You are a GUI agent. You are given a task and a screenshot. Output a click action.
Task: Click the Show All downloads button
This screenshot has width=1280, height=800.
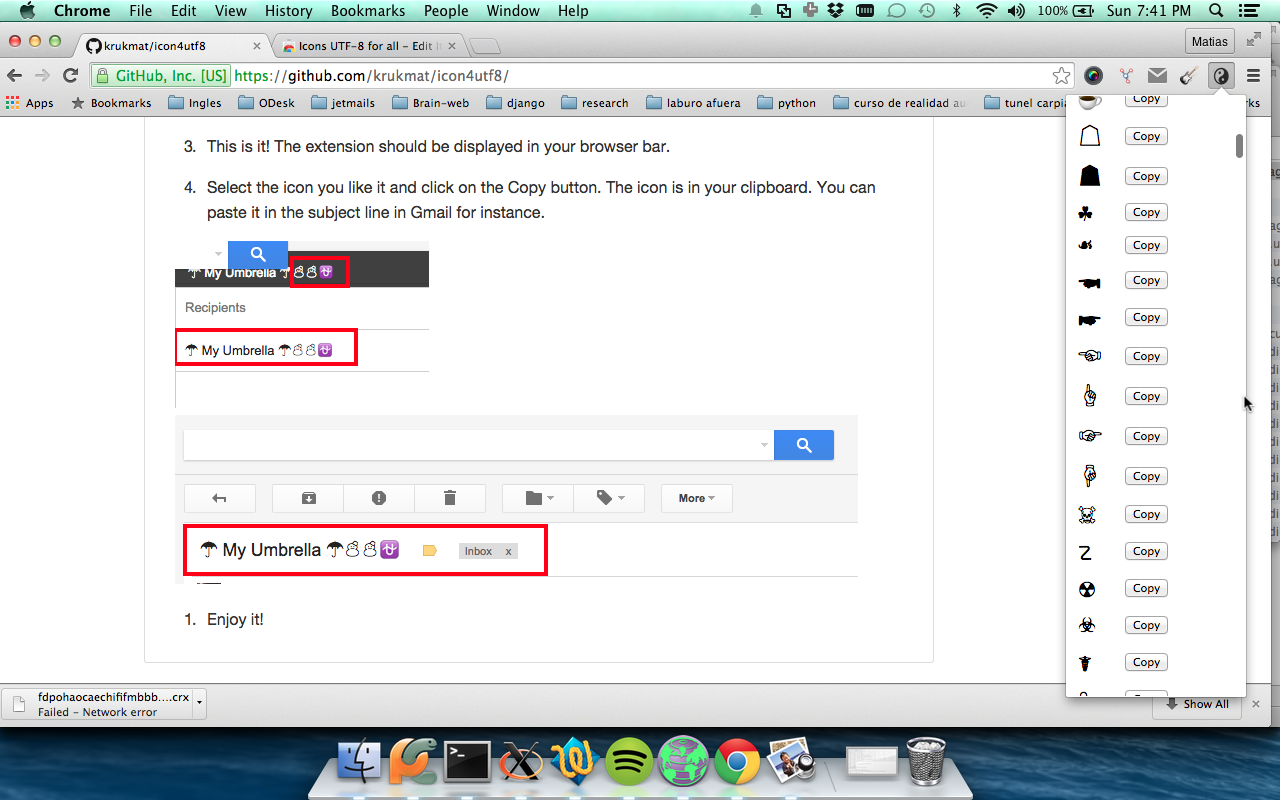pos(1197,704)
